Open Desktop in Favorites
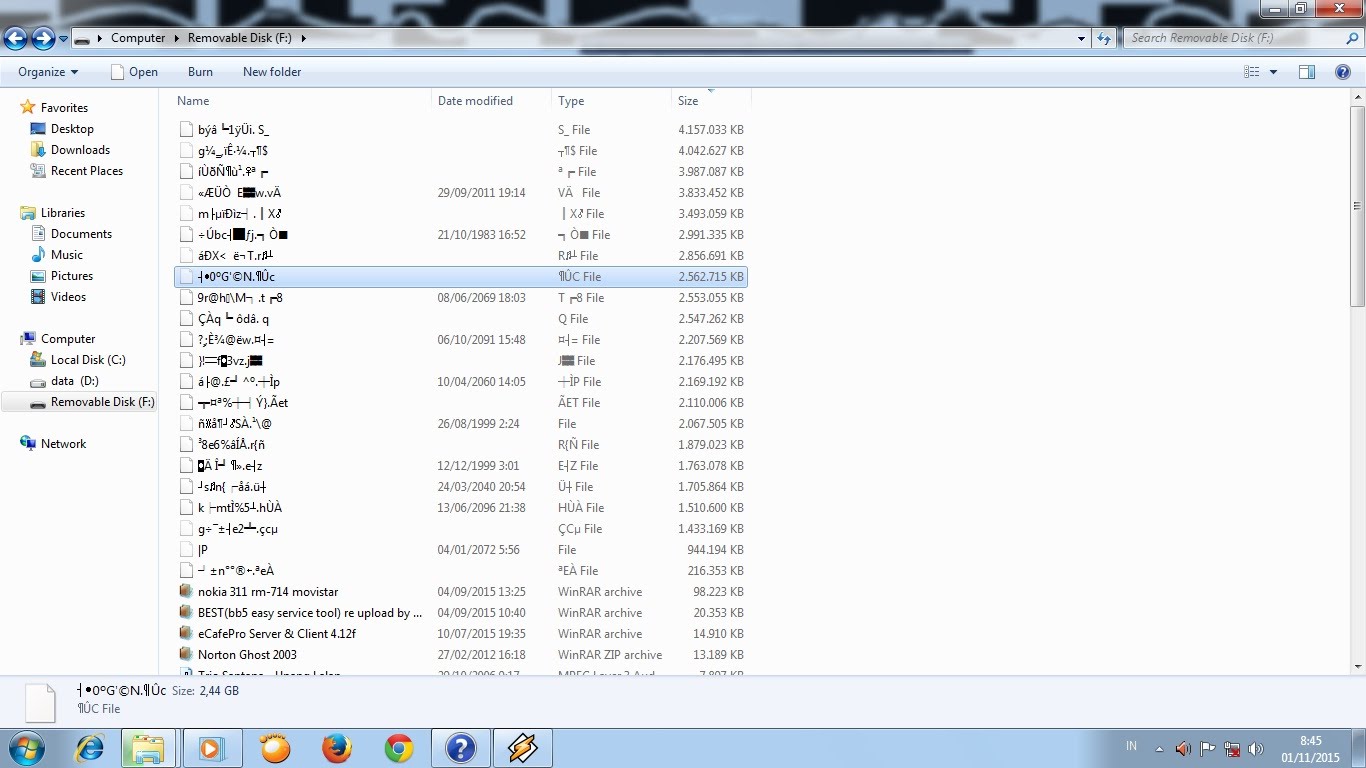This screenshot has height=768, width=1366. coord(72,129)
